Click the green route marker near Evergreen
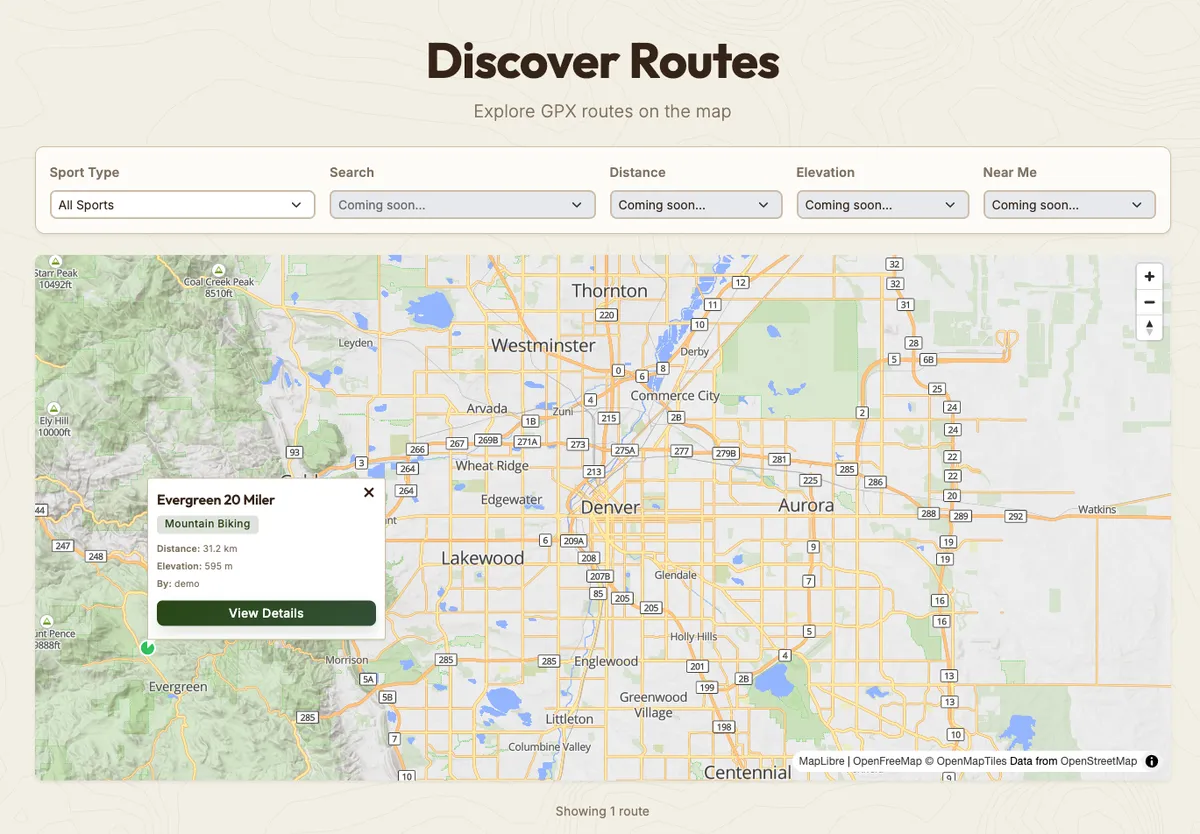1200x834 pixels. (x=148, y=648)
